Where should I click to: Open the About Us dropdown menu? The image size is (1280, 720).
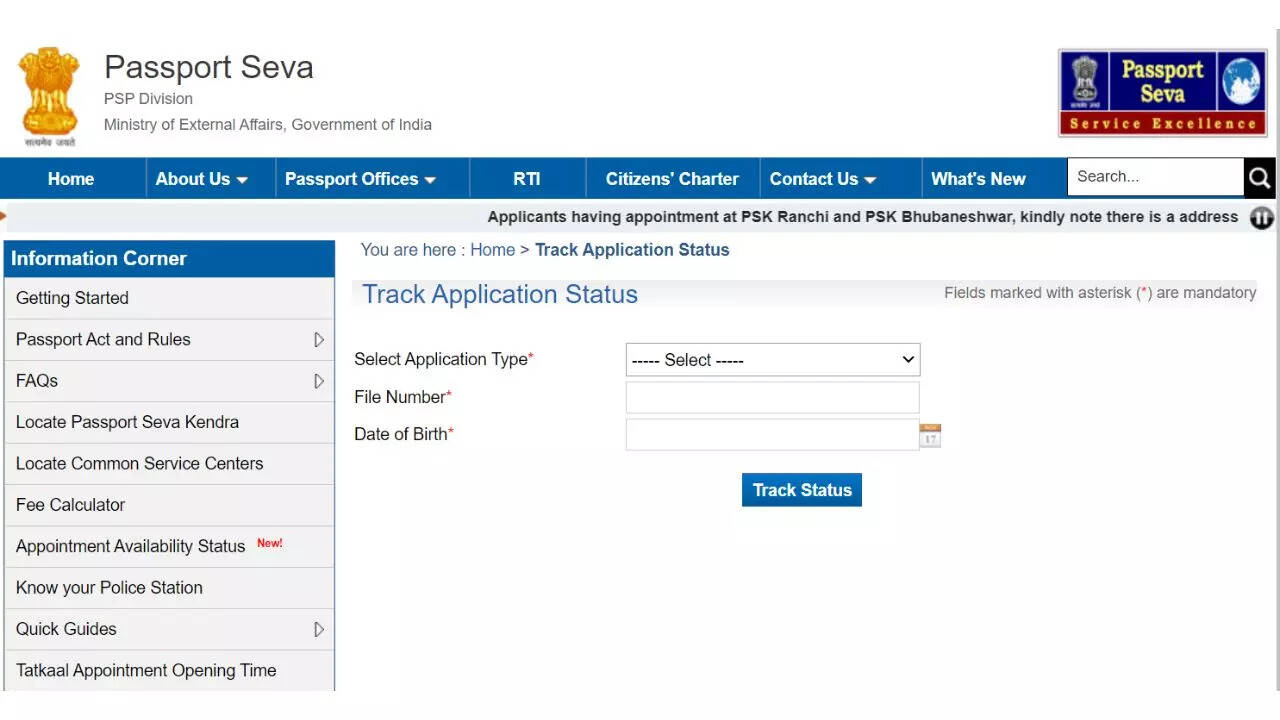(201, 179)
